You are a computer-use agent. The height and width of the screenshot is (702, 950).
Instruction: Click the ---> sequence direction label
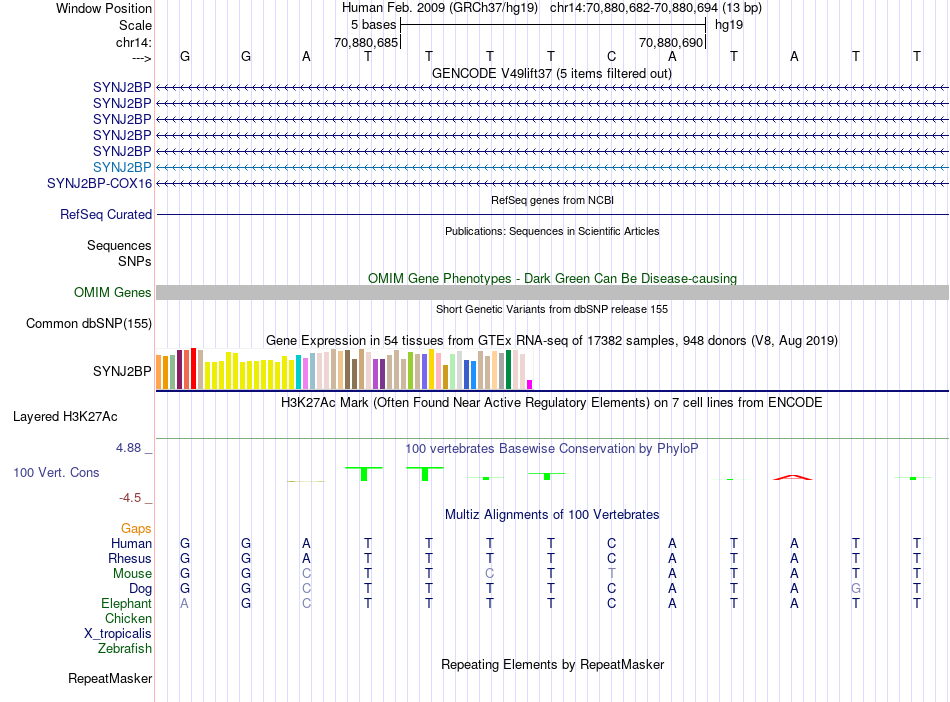tap(141, 58)
